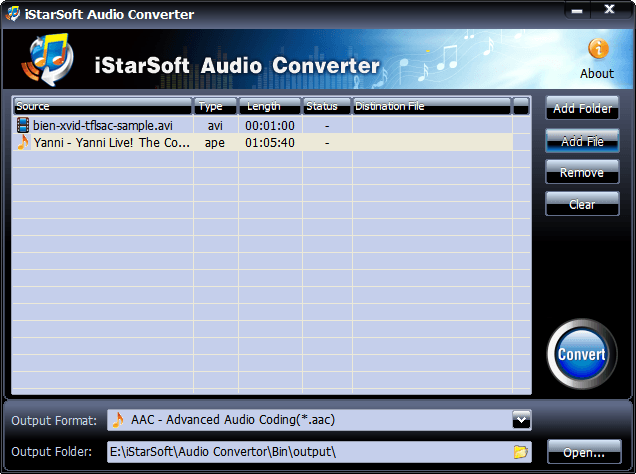Image resolution: width=636 pixels, height=474 pixels.
Task: Click the film icon beside bien-xvid file
Action: [x=23, y=126]
